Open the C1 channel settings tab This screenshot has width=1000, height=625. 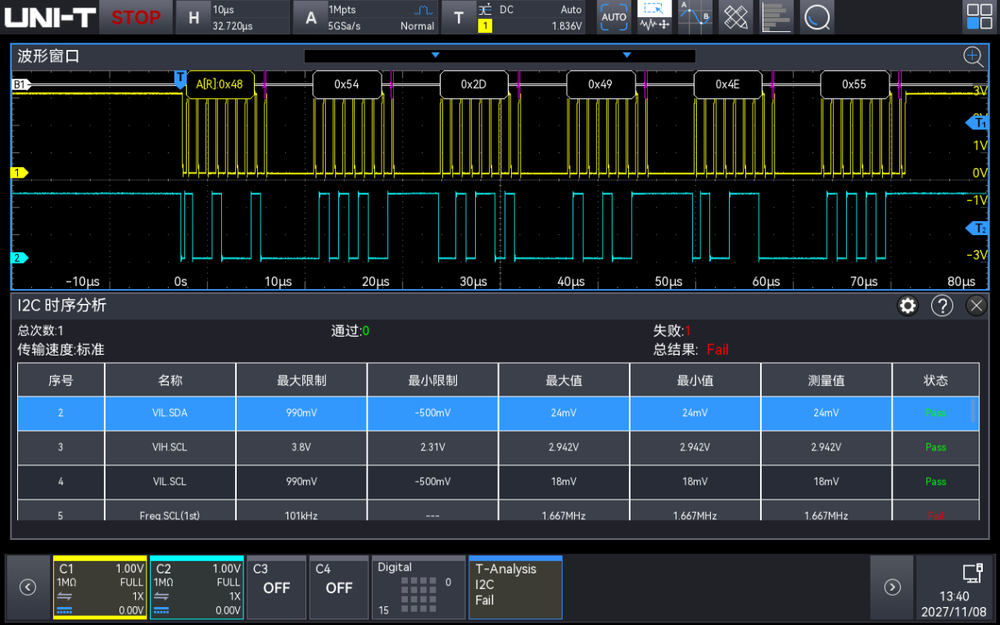[x=100, y=587]
